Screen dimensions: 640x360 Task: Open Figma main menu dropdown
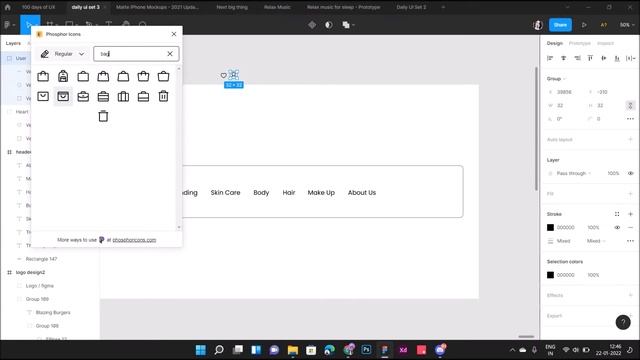click(9, 25)
